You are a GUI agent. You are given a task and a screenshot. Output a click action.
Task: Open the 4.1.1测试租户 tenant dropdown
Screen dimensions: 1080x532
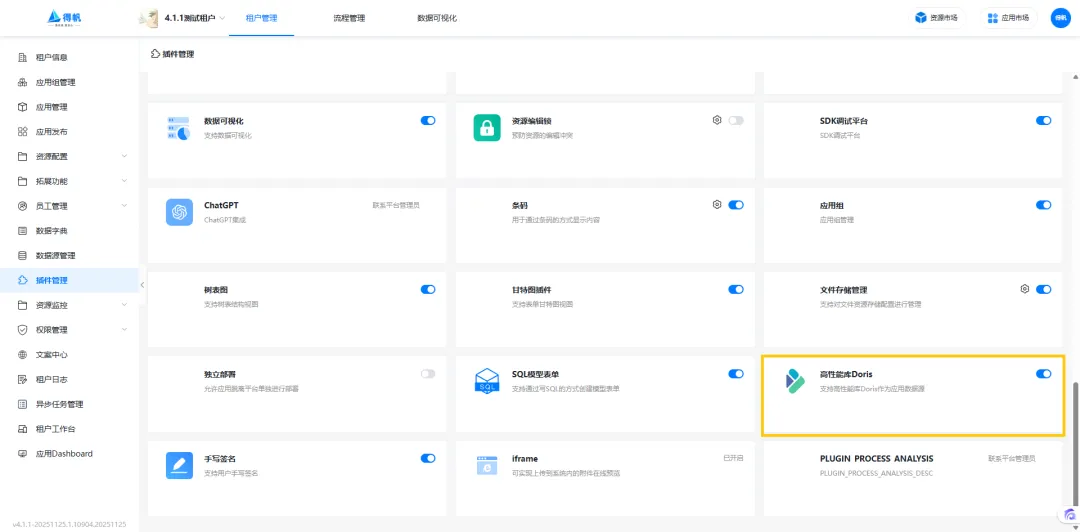(183, 18)
